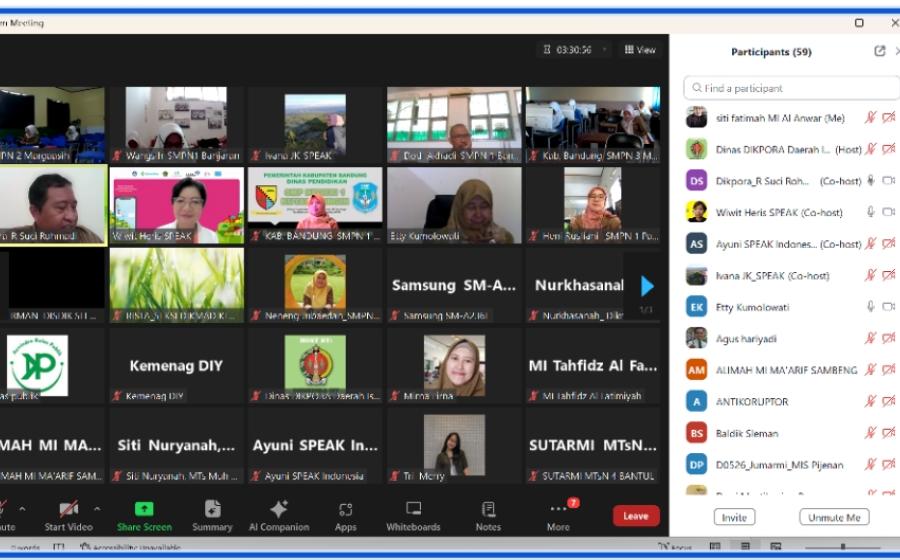Image resolution: width=900 pixels, height=560 pixels.
Task: Go to next page of video gallery
Action: click(x=646, y=287)
